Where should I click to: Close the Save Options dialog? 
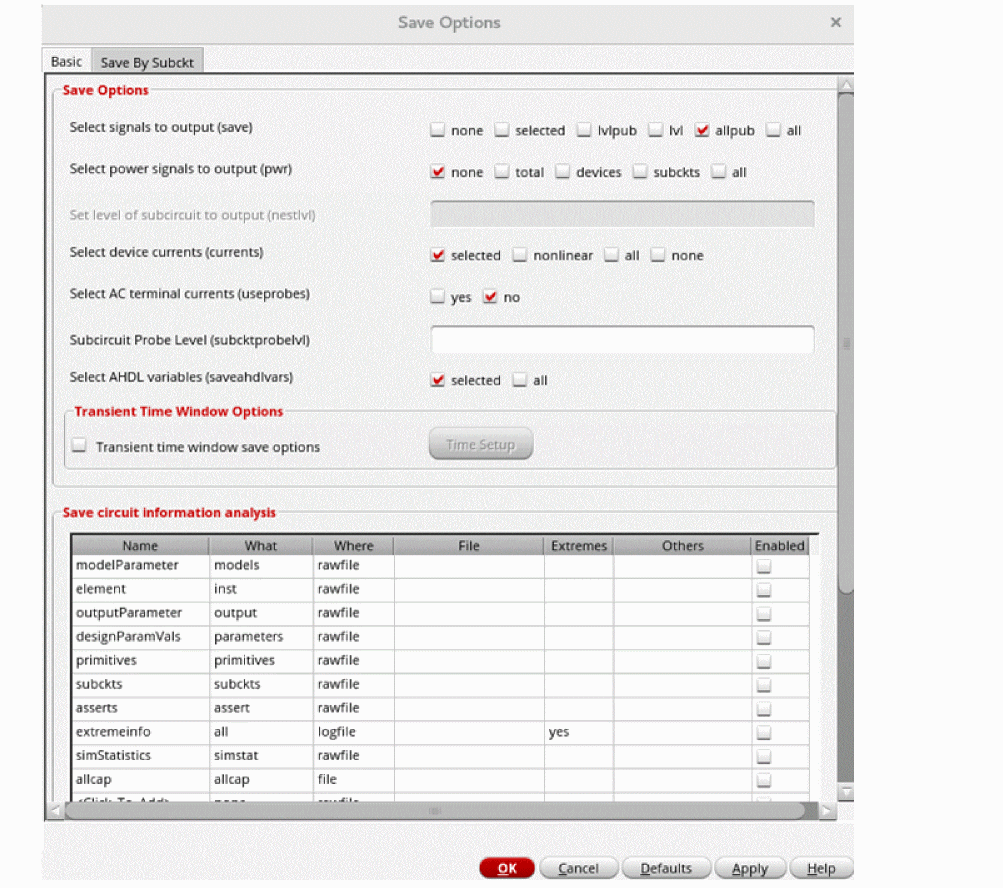coord(835,22)
